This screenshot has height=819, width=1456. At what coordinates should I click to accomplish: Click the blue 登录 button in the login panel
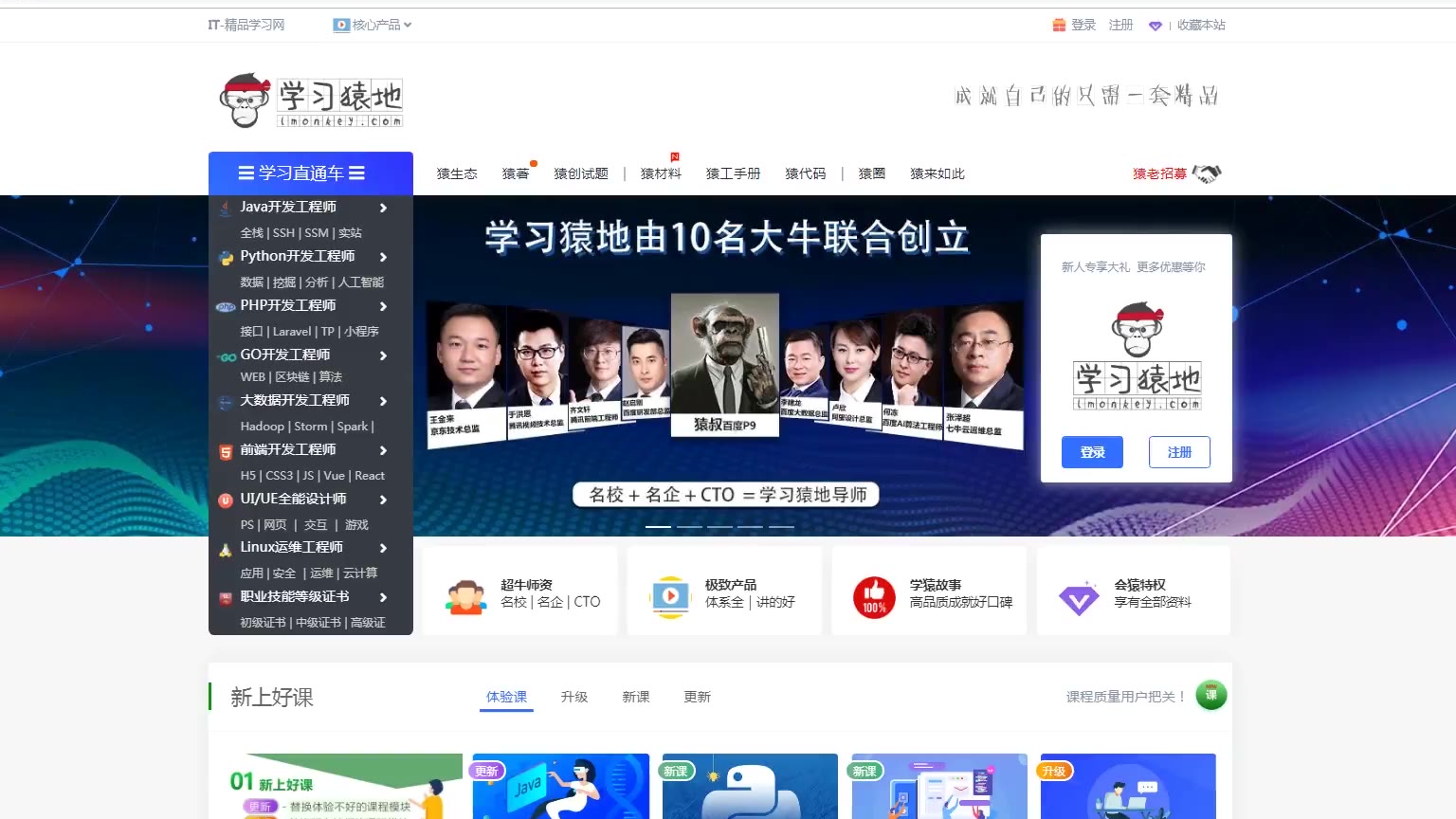tap(1092, 452)
